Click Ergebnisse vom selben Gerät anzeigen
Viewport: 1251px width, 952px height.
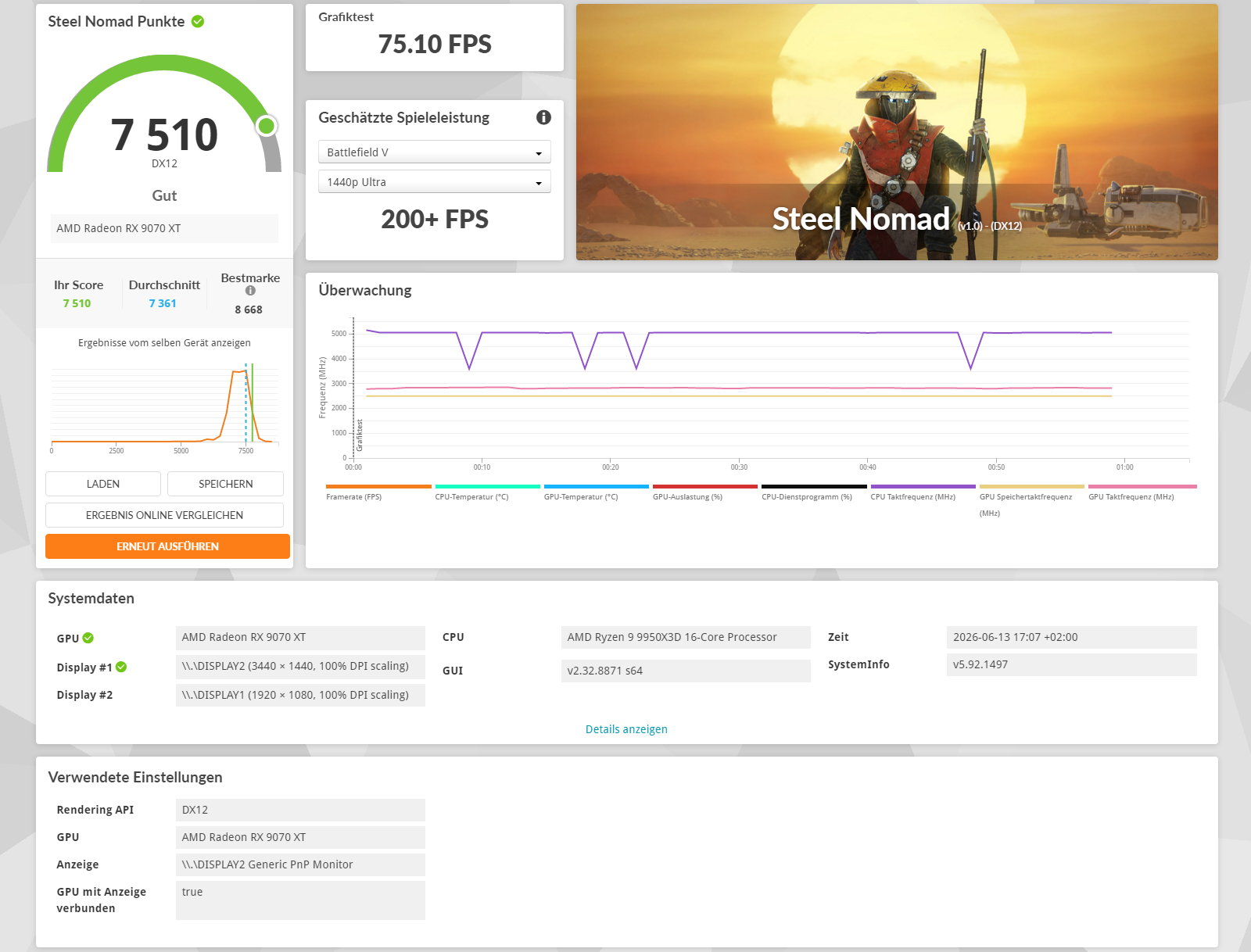click(x=164, y=343)
